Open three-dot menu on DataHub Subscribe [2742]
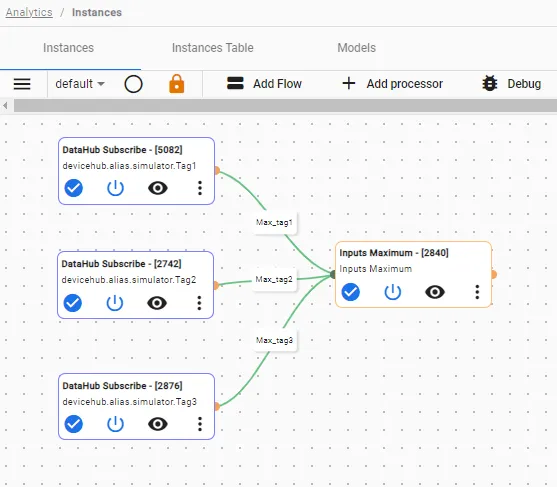The height and width of the screenshot is (487, 557). (199, 303)
